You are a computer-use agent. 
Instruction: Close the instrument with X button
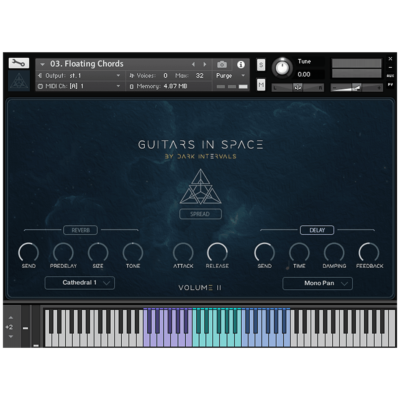click(390, 59)
